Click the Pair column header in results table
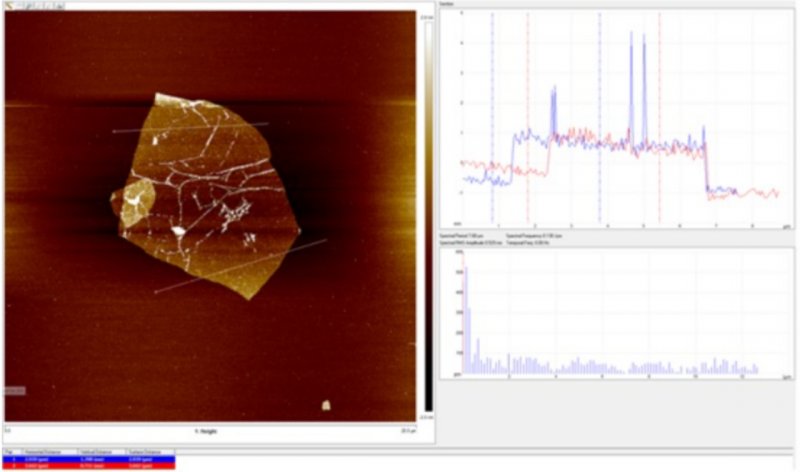The width and height of the screenshot is (800, 472). [9, 452]
